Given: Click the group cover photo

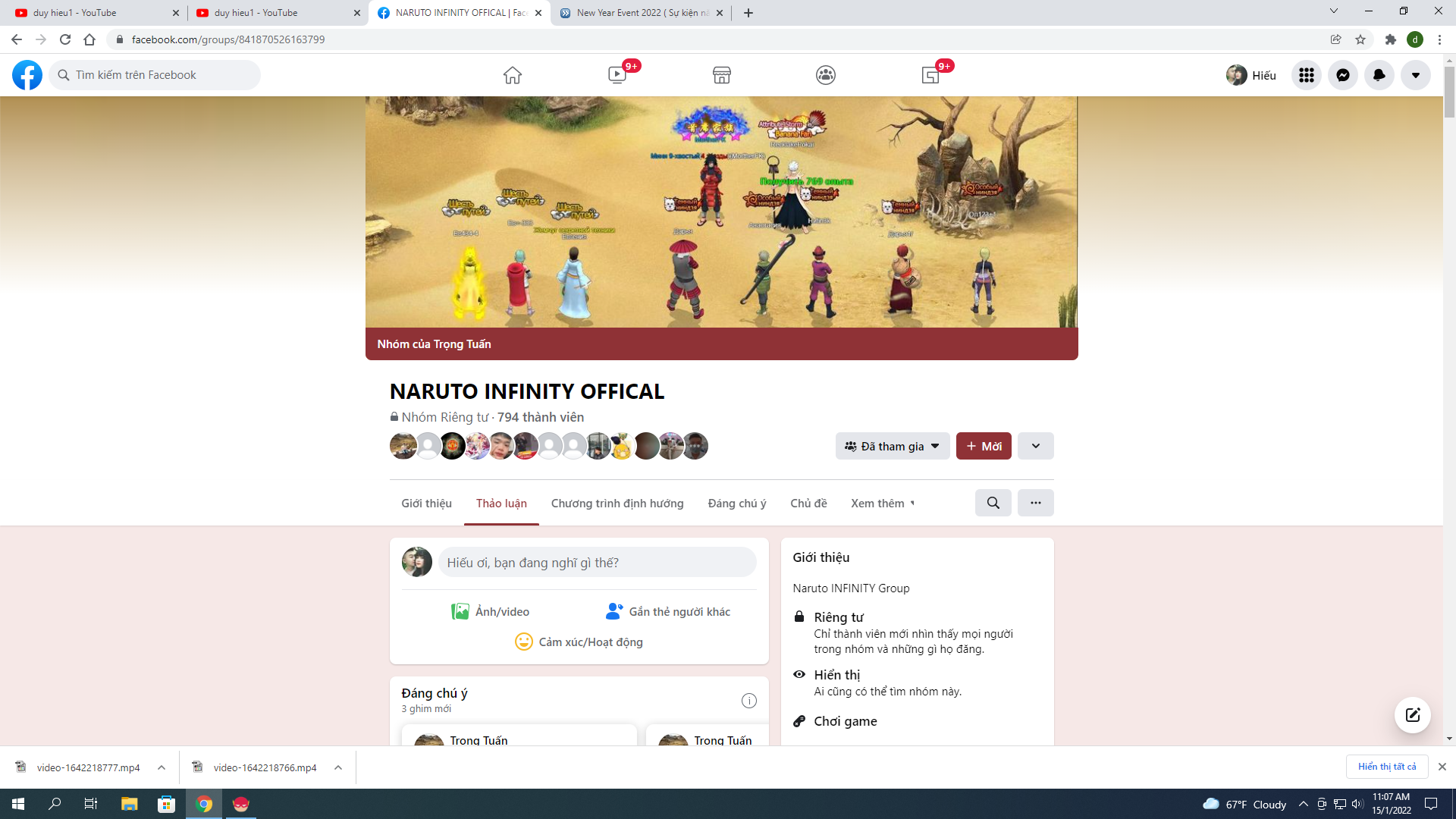Looking at the screenshot, I should [721, 212].
